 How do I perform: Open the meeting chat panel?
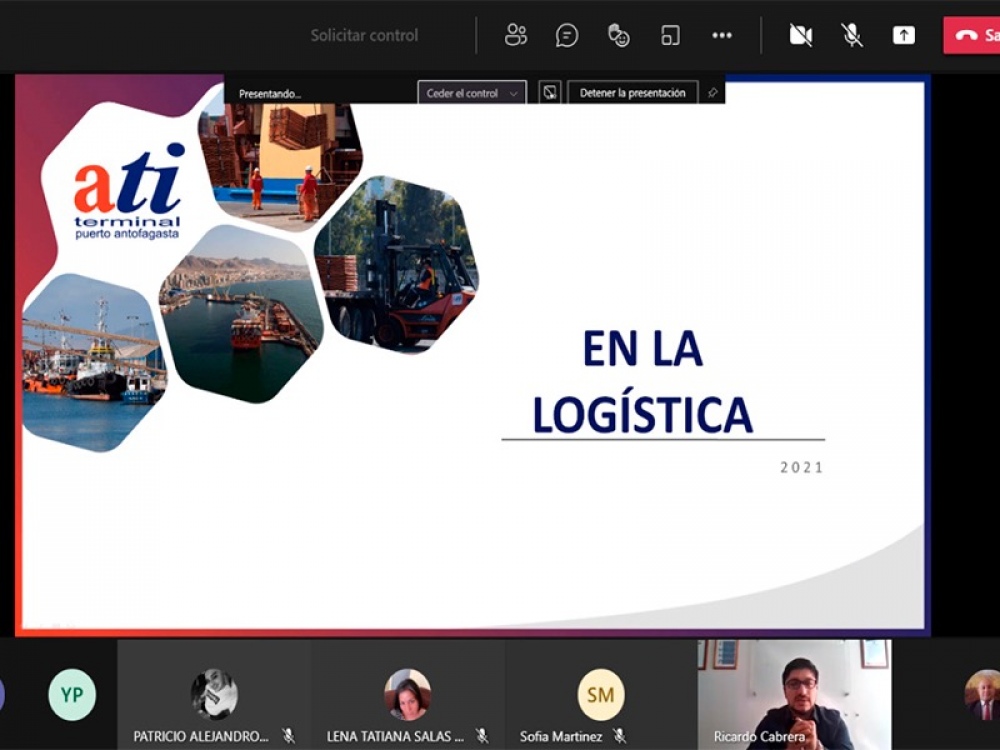point(567,35)
